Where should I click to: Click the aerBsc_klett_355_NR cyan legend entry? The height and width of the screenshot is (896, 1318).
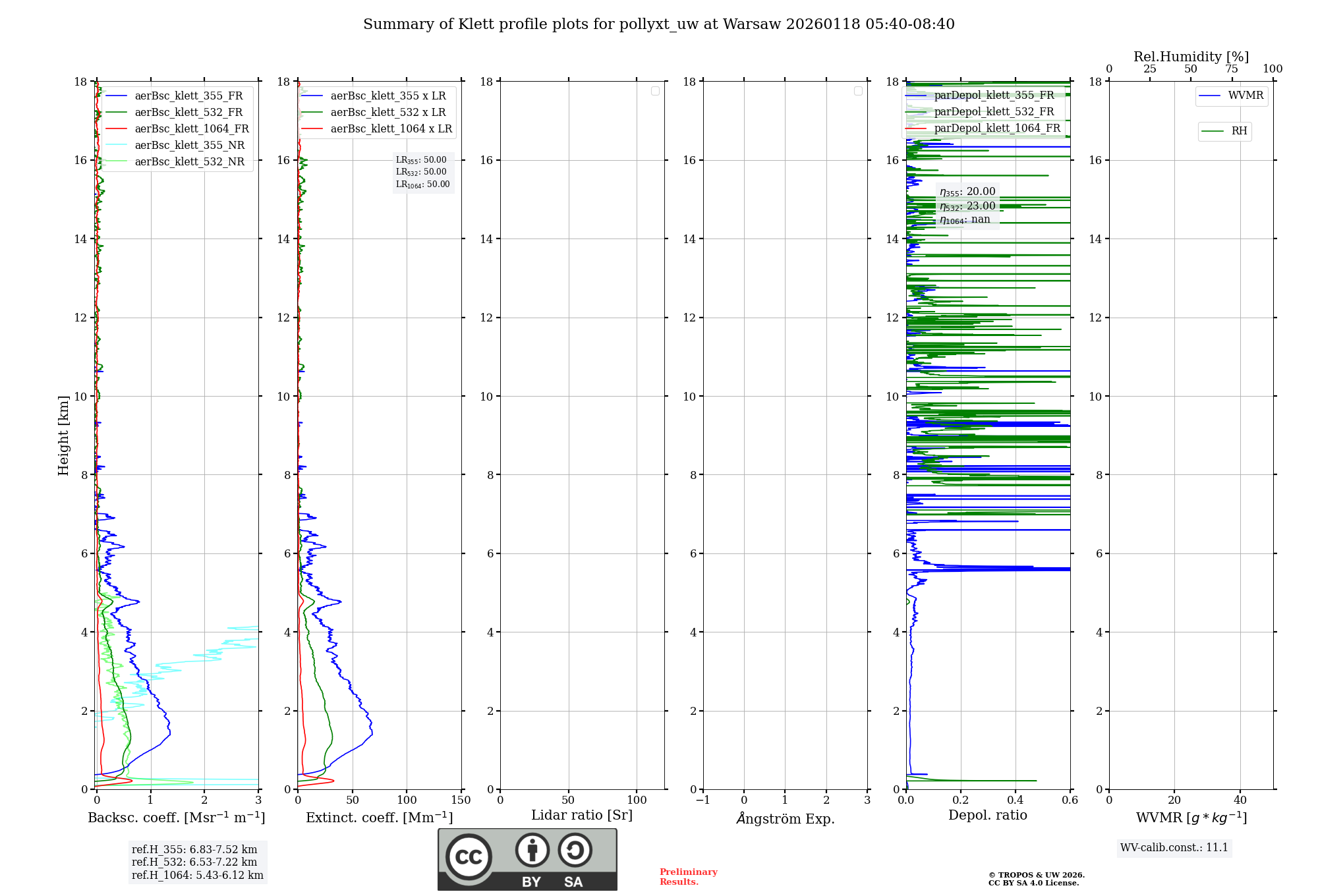189,146
